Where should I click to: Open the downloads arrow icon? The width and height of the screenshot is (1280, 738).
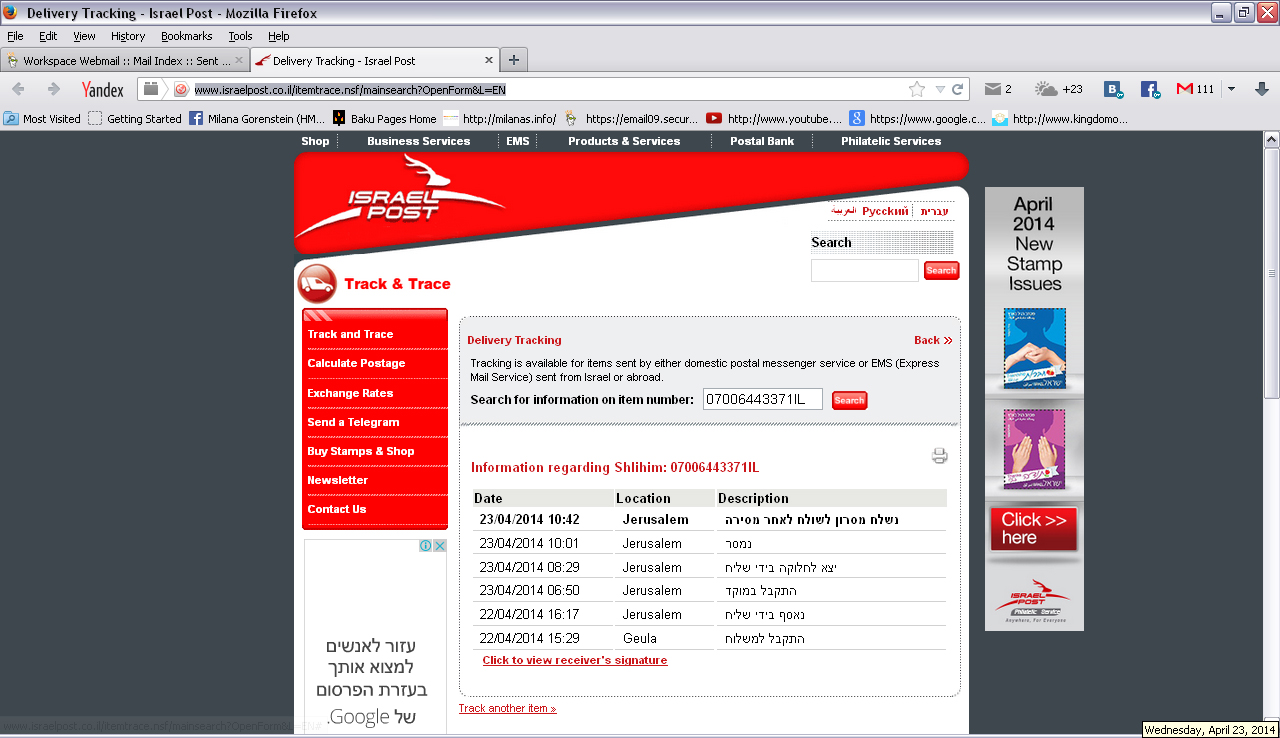tap(1261, 89)
